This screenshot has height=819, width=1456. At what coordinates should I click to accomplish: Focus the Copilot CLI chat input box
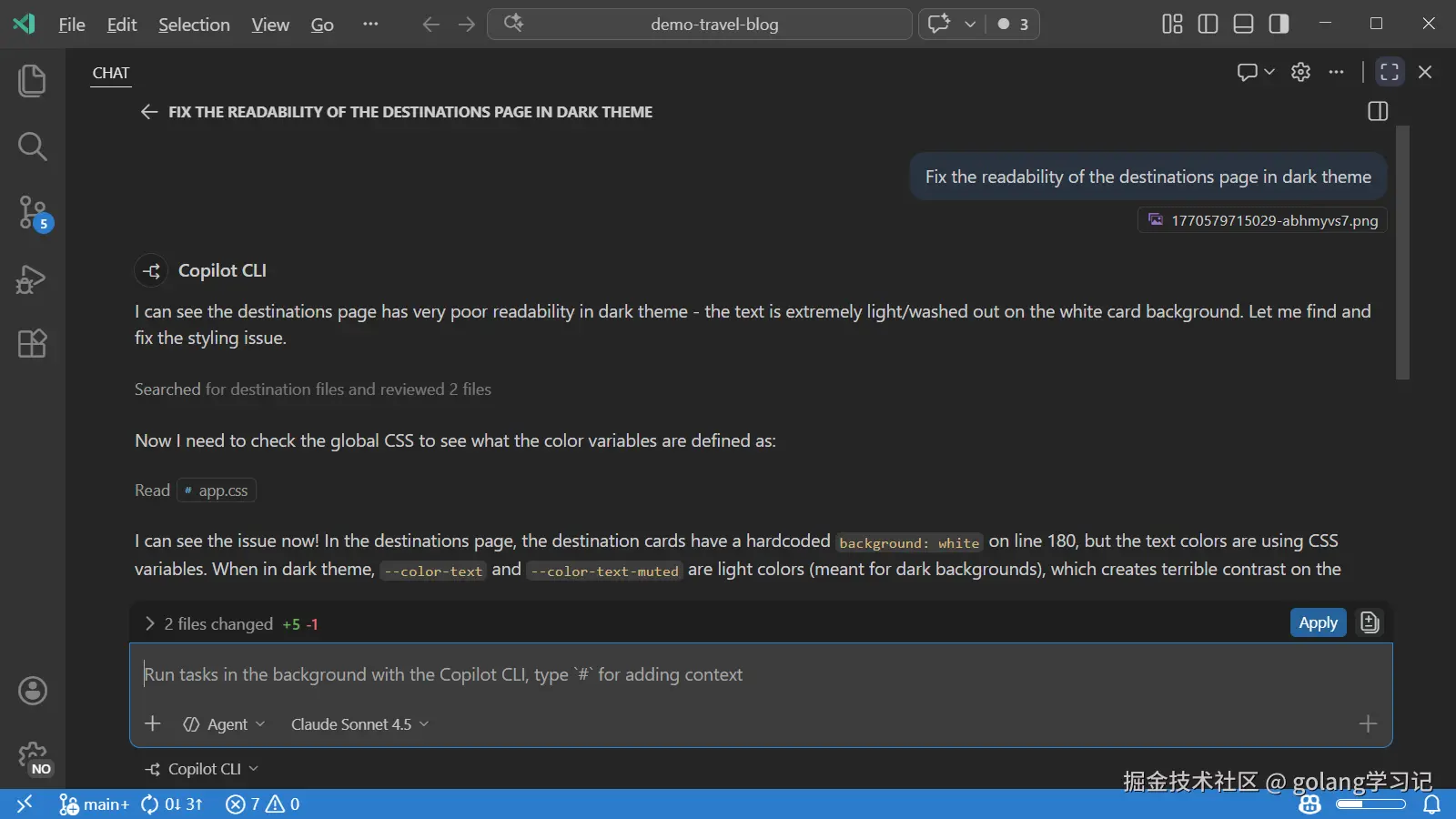tap(761, 674)
